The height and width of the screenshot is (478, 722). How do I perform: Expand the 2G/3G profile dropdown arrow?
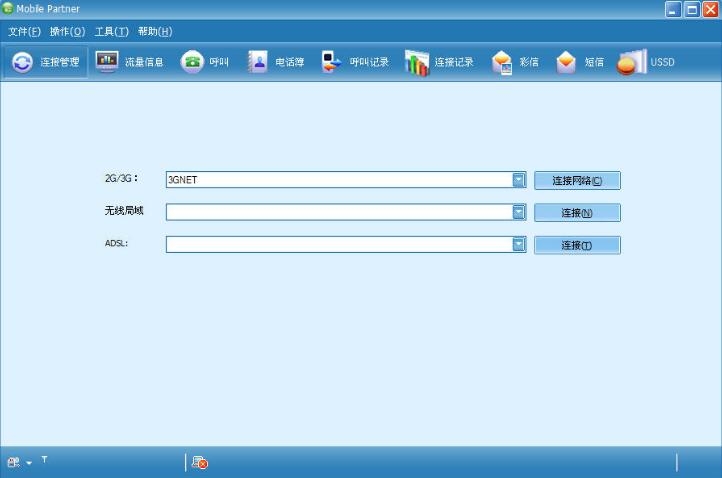pyautogui.click(x=519, y=180)
